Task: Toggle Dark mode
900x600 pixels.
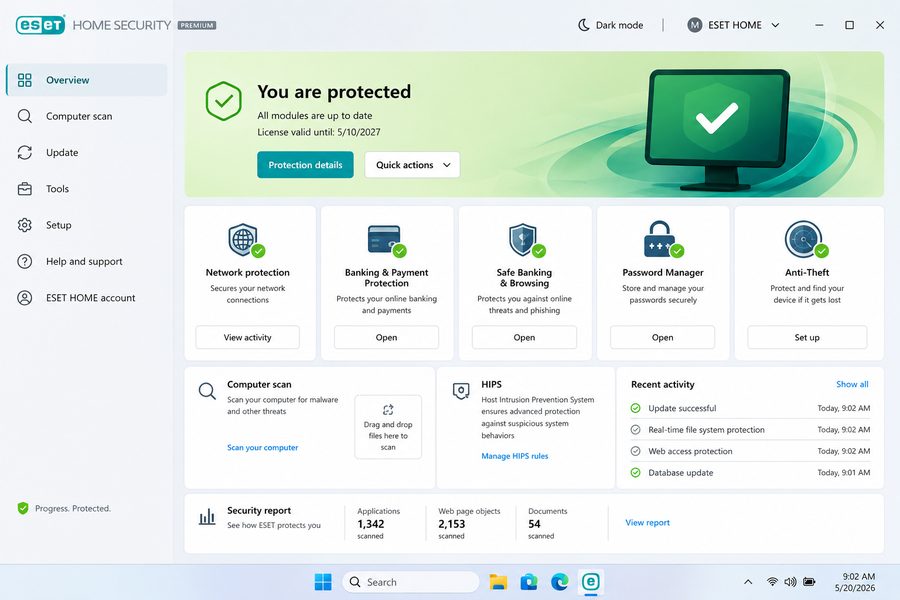Action: click(611, 25)
